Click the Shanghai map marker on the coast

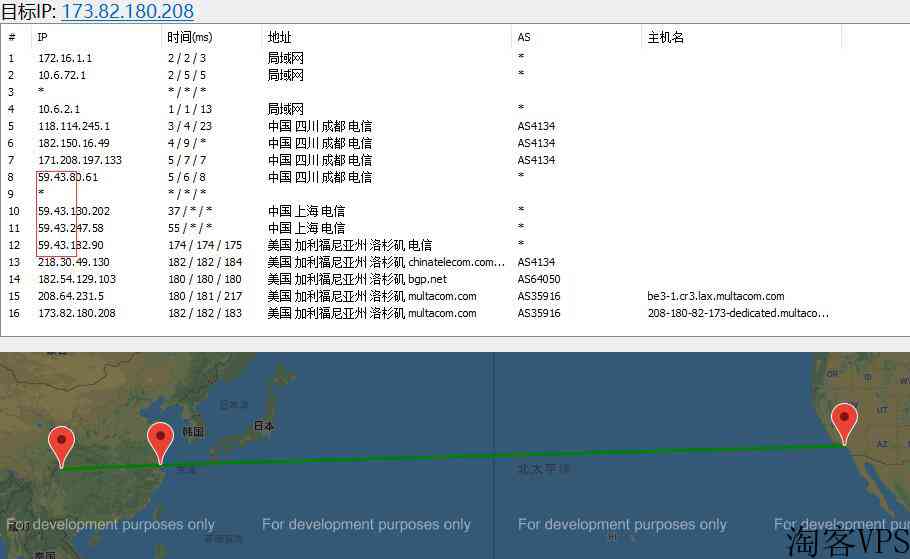tap(160, 440)
